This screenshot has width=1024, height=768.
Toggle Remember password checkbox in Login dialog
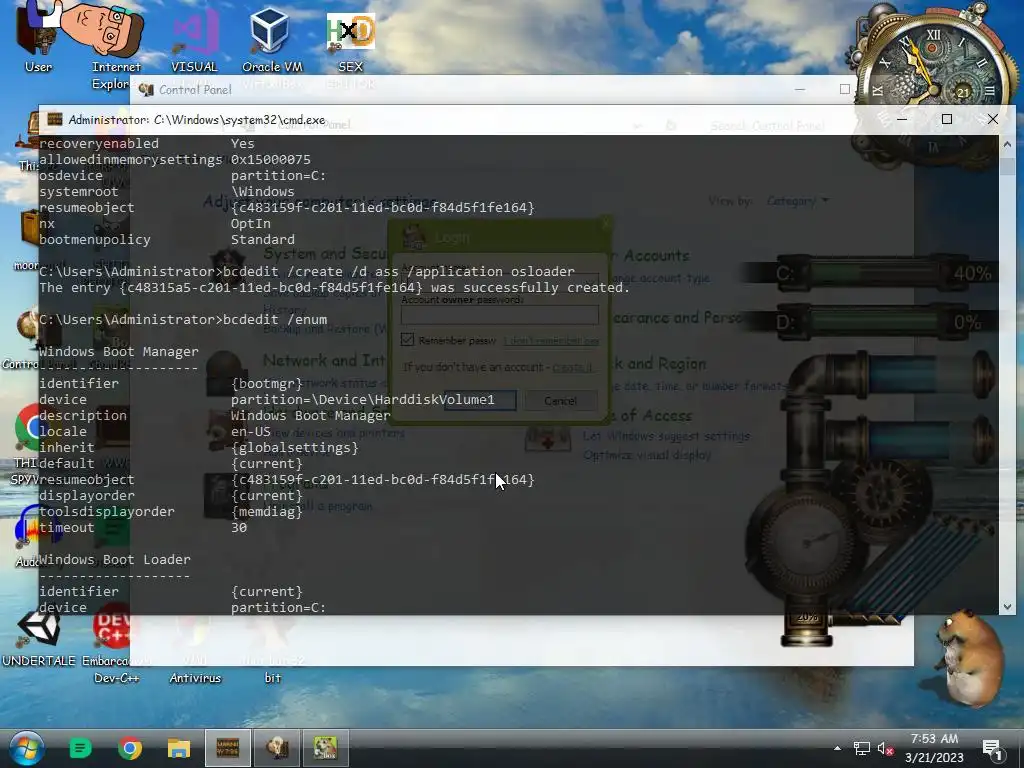pyautogui.click(x=408, y=340)
